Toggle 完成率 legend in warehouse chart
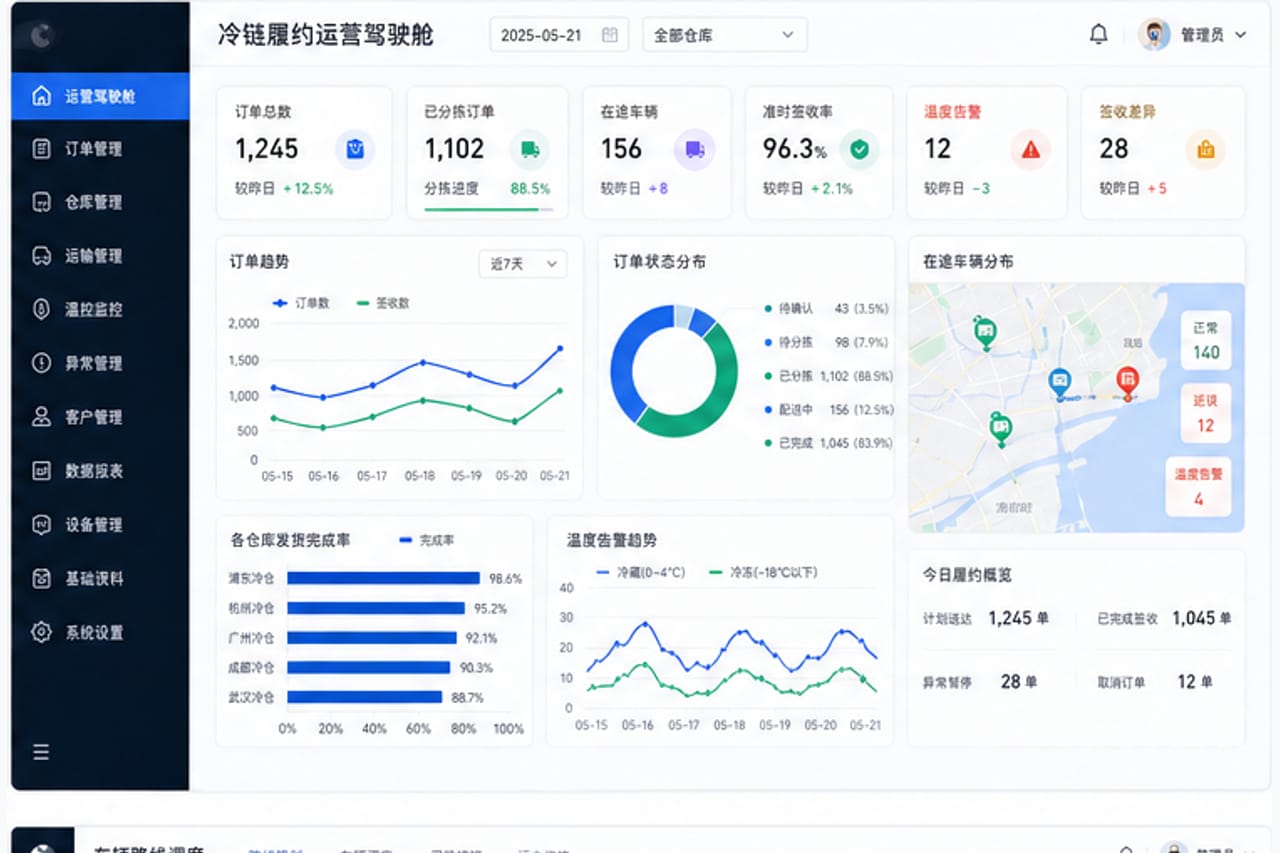 click(x=427, y=540)
